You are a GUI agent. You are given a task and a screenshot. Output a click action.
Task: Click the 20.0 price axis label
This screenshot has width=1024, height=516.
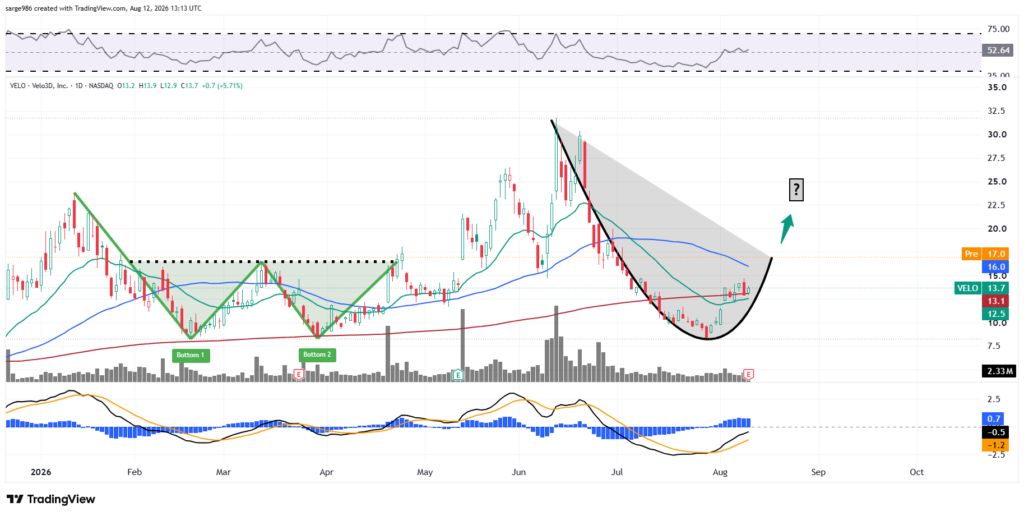997,229
